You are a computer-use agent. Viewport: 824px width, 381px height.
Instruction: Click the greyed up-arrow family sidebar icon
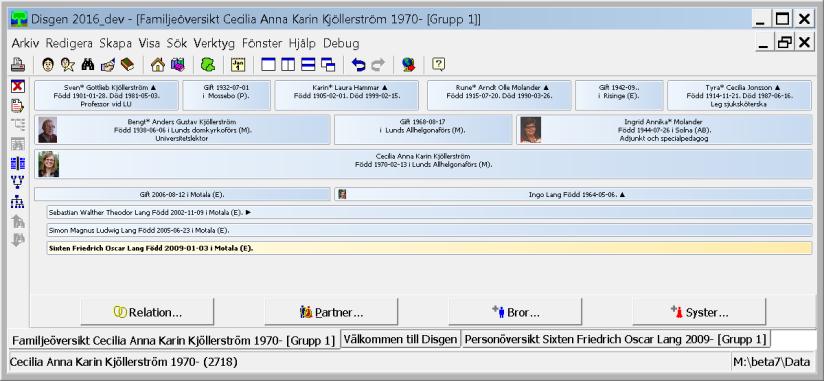coord(17,221)
